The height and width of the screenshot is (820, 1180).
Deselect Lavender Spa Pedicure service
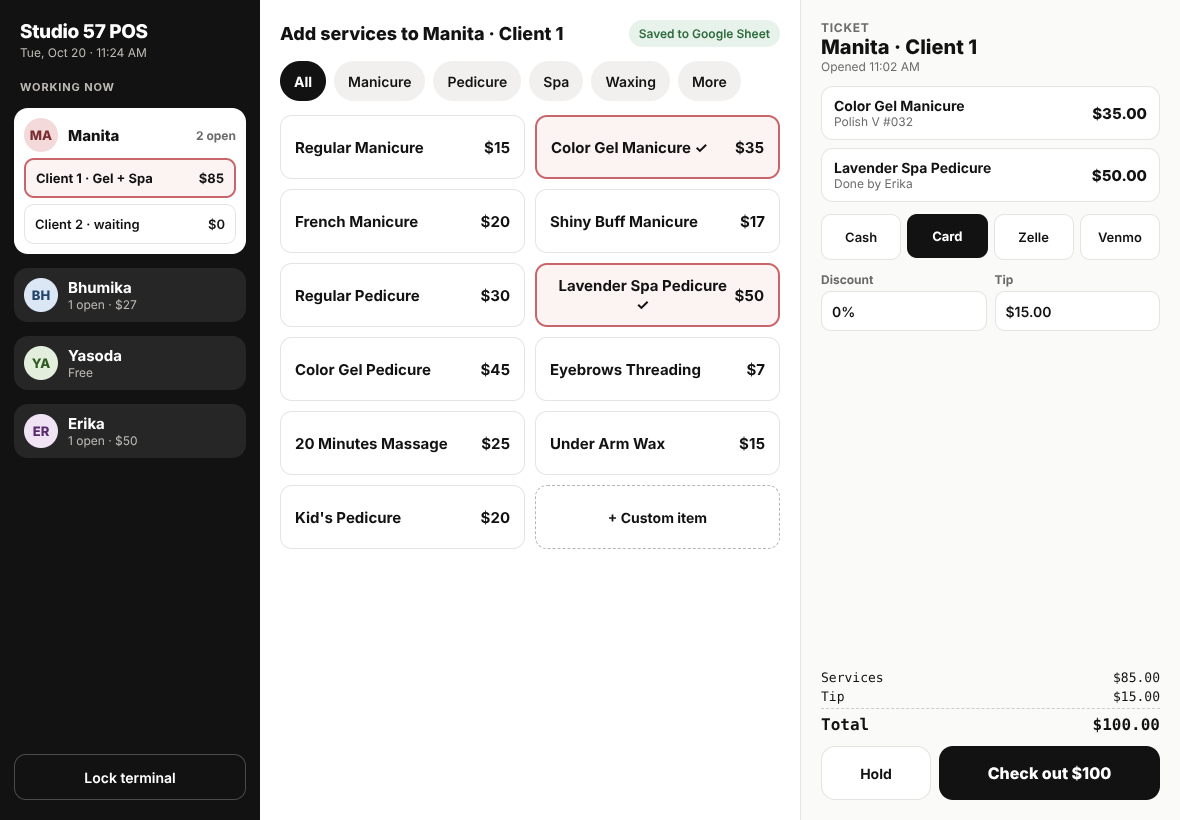pyautogui.click(x=657, y=295)
